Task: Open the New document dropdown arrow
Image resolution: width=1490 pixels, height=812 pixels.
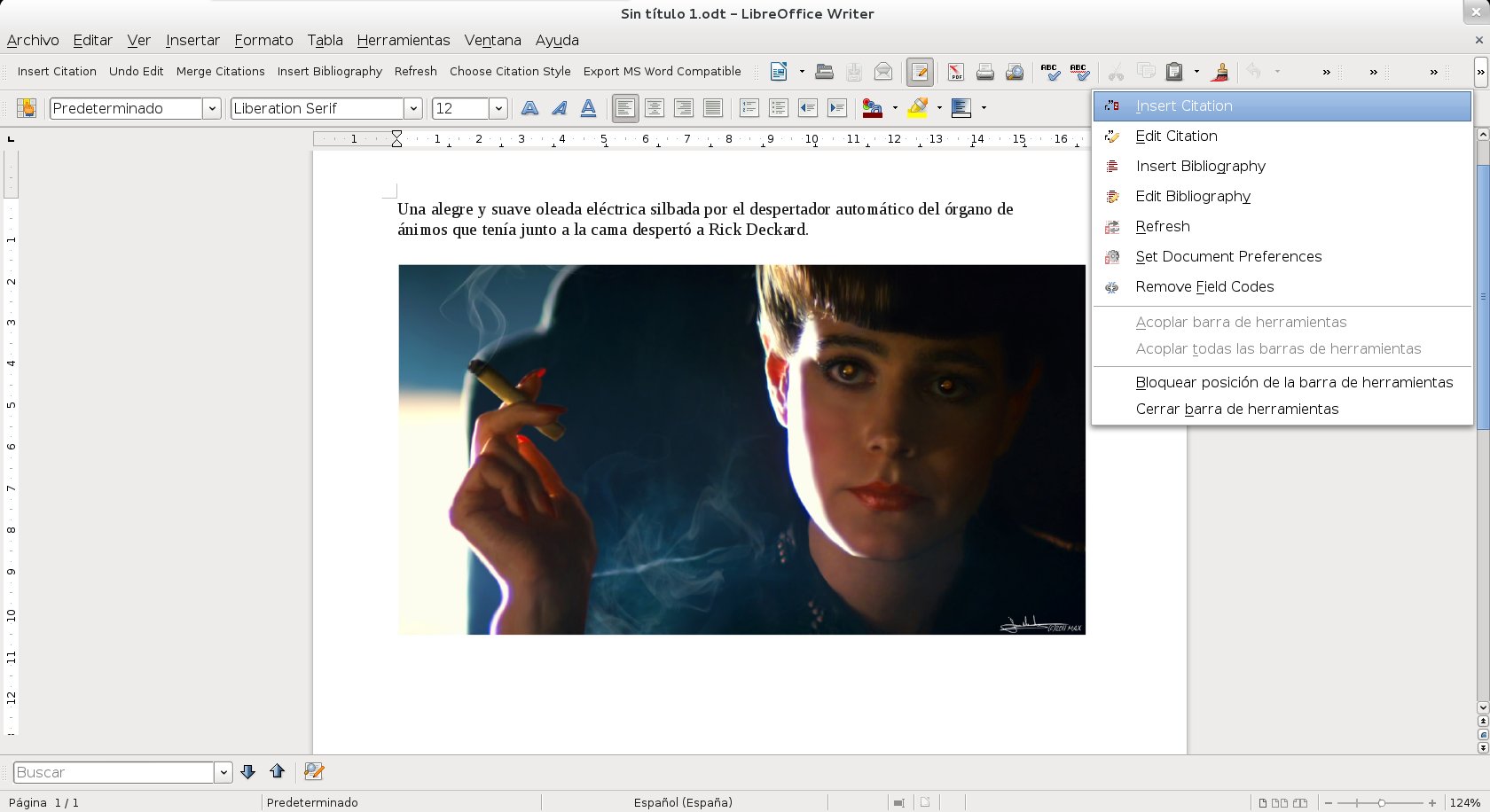Action: (802, 72)
